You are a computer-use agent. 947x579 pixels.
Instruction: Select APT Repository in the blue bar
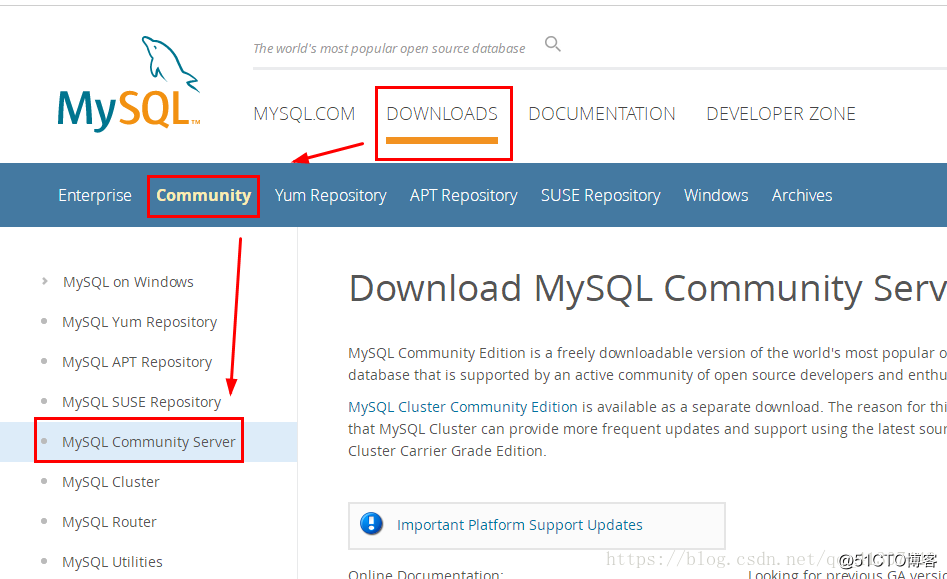click(x=463, y=196)
